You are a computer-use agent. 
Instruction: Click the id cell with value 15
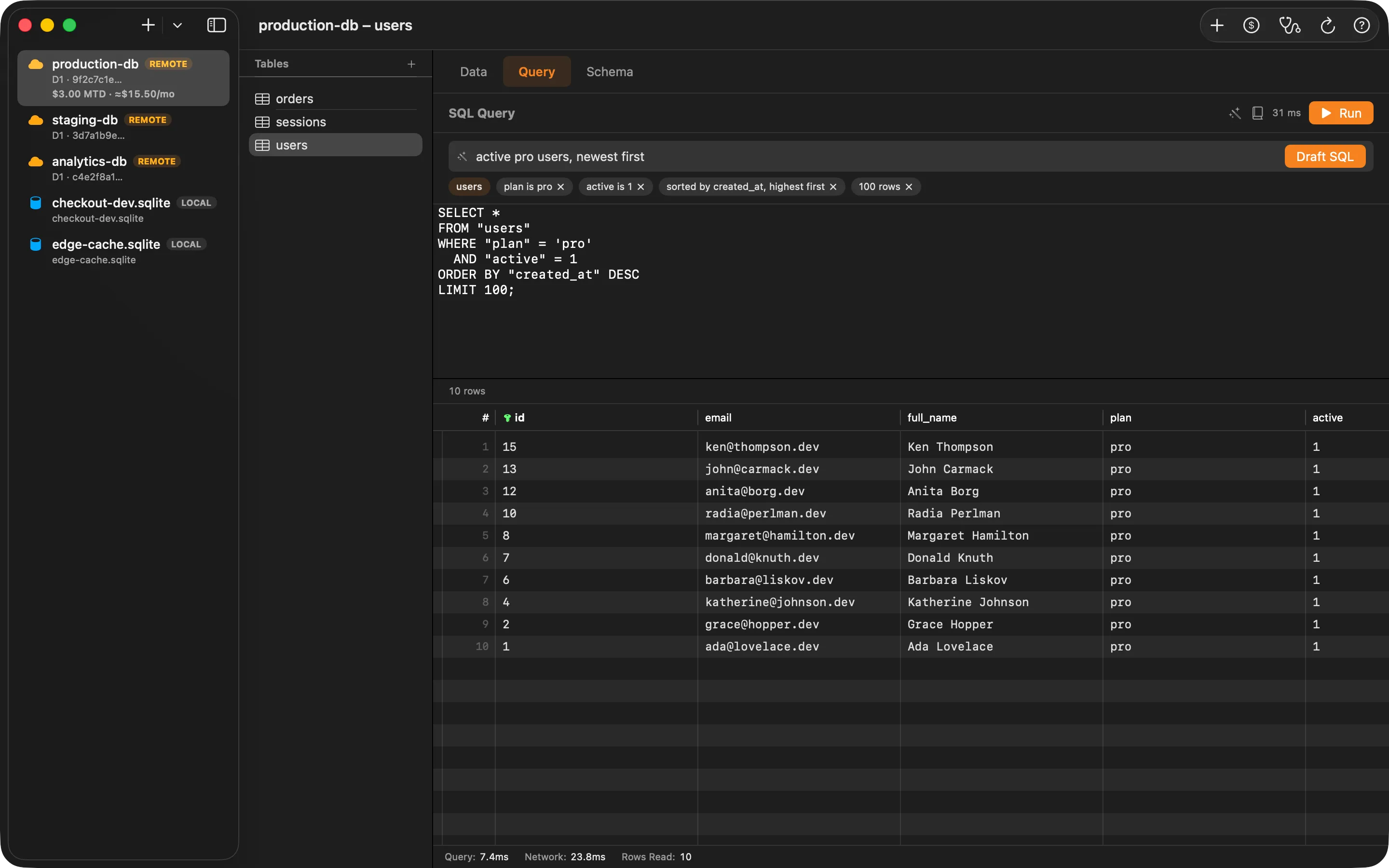(596, 447)
